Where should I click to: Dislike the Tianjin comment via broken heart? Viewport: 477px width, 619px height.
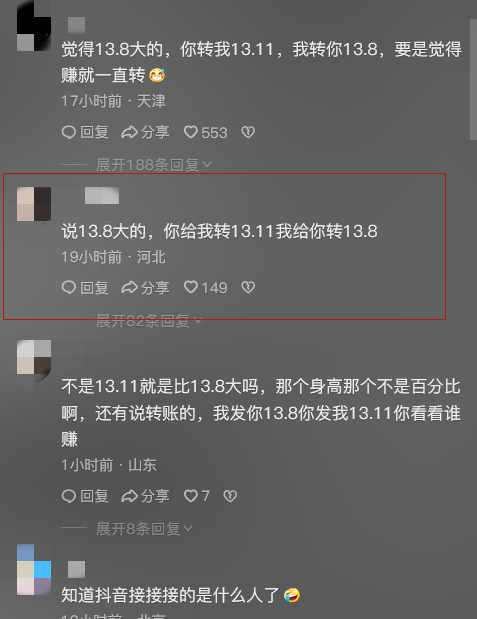coord(248,132)
